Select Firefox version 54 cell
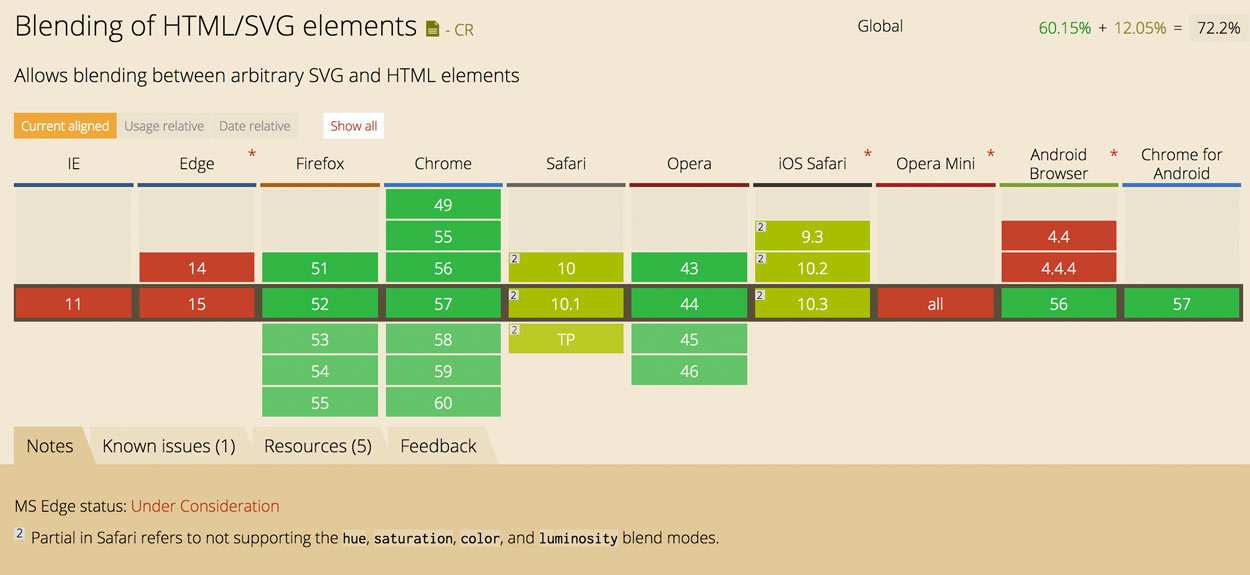Screen dimensions: 1250x575 coord(320,371)
